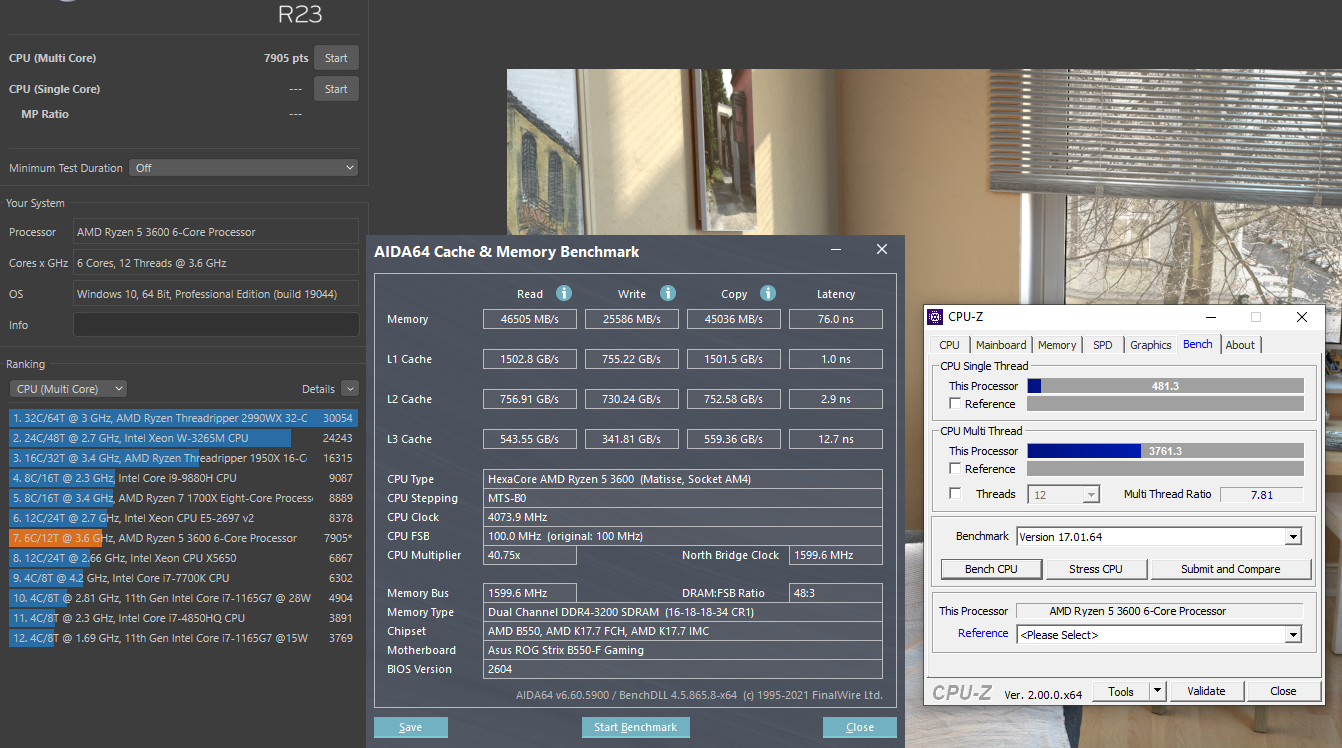The width and height of the screenshot is (1342, 748).
Task: Switch to the CPU tab in CPU-Z
Action: click(x=949, y=345)
